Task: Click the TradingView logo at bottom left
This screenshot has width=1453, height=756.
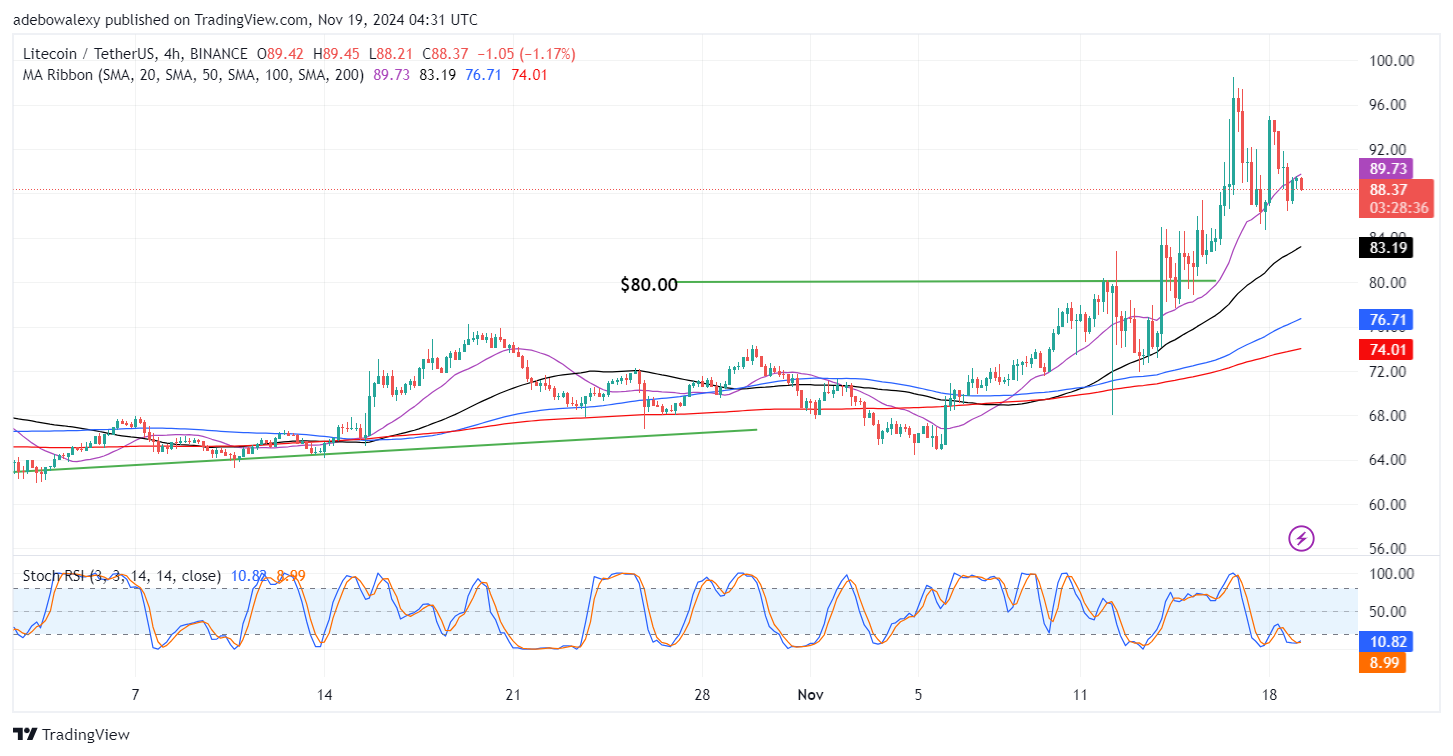Action: pyautogui.click(x=71, y=734)
